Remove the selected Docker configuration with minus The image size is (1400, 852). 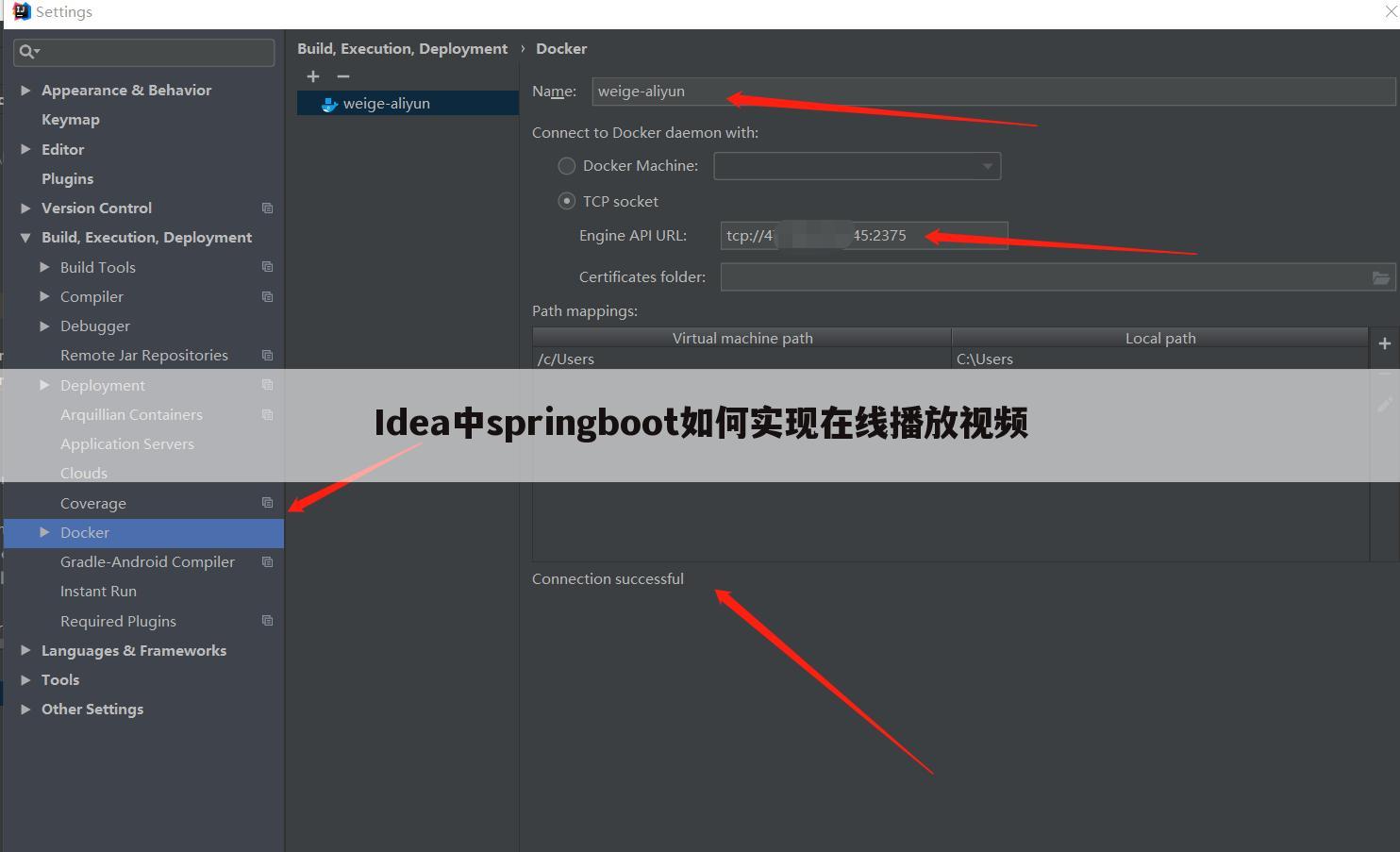coord(343,76)
